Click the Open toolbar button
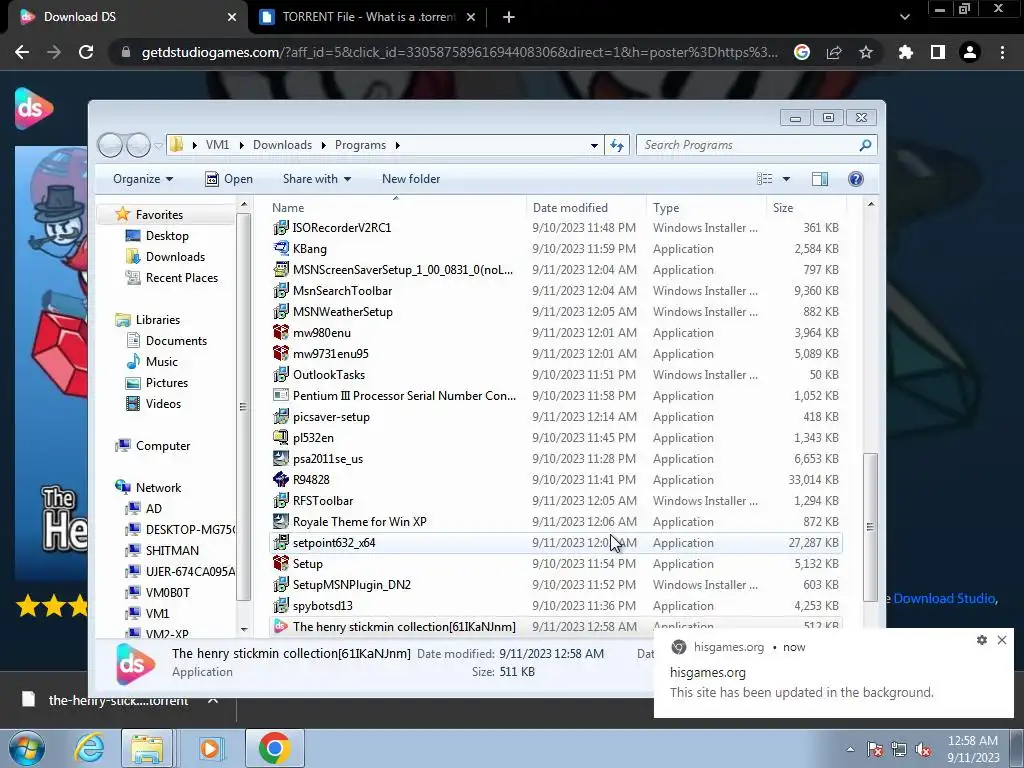The width and height of the screenshot is (1024, 768). tap(229, 179)
